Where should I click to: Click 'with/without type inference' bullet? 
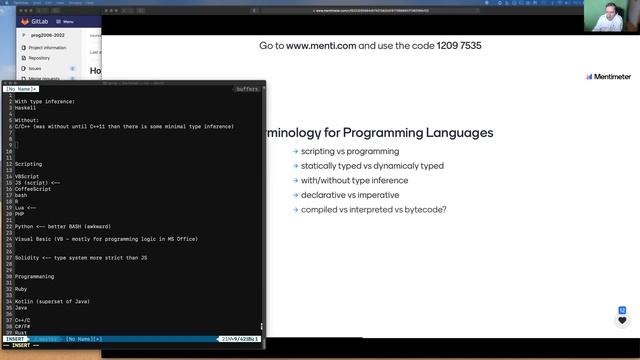tap(354, 180)
